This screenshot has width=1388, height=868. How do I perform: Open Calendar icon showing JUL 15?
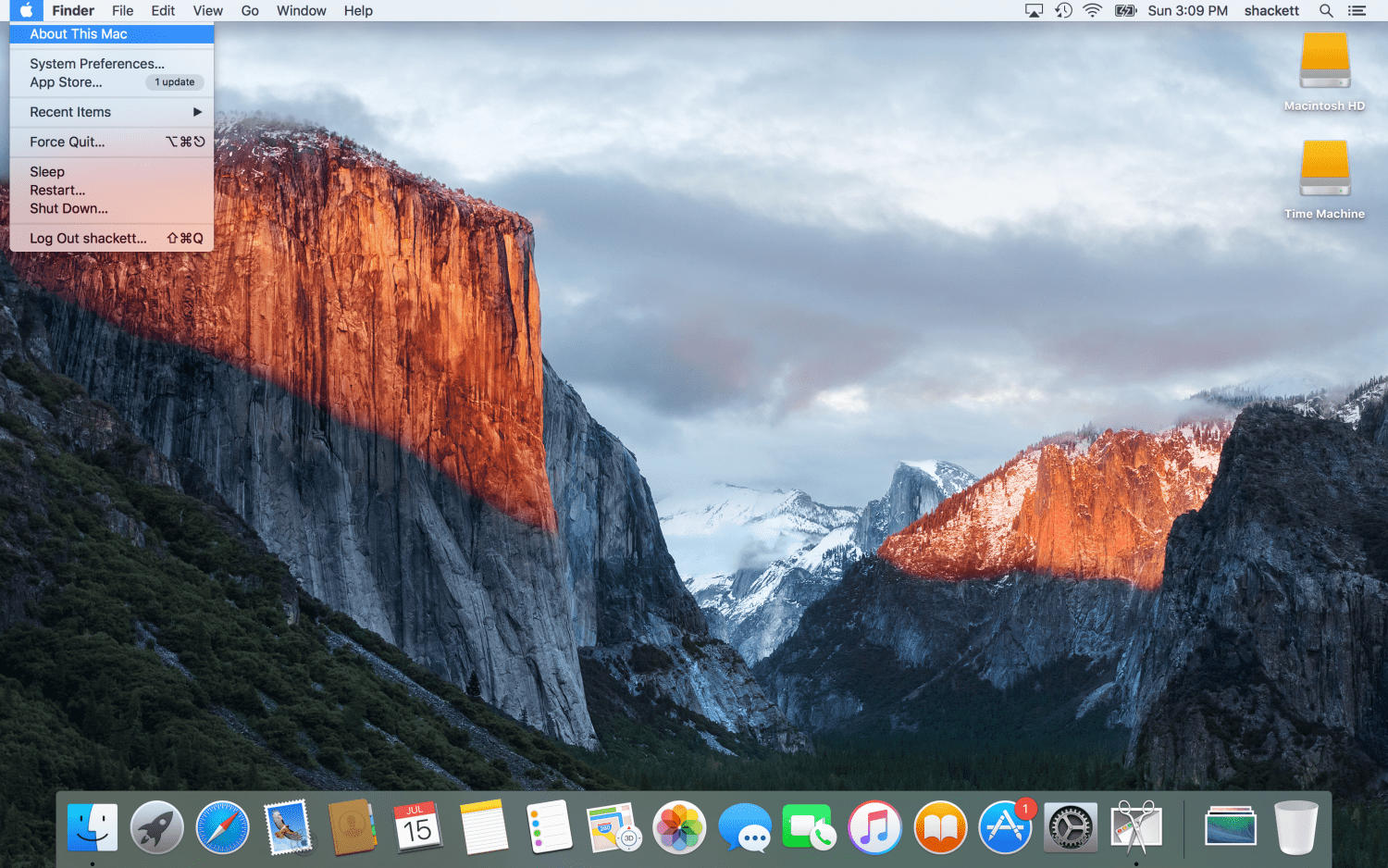tap(417, 827)
